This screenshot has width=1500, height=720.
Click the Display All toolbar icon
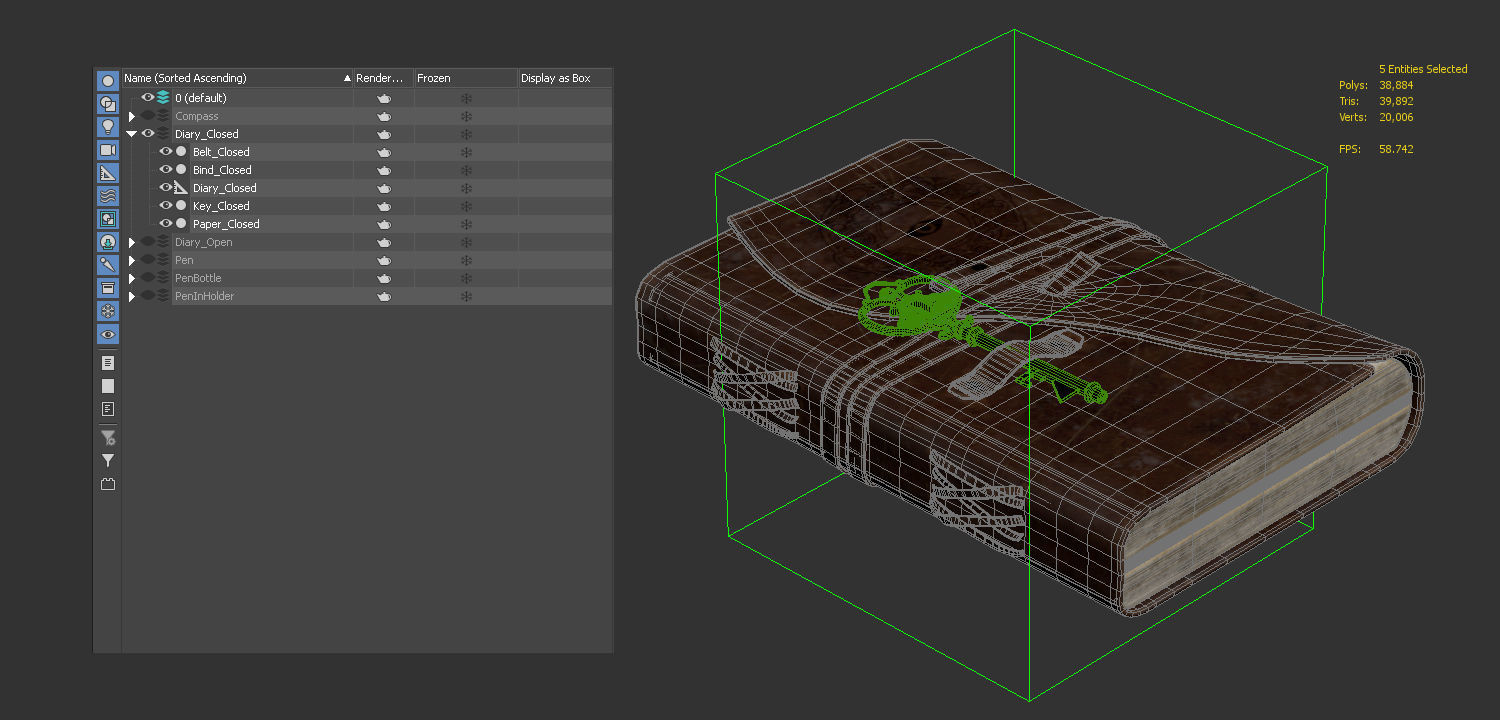108,363
